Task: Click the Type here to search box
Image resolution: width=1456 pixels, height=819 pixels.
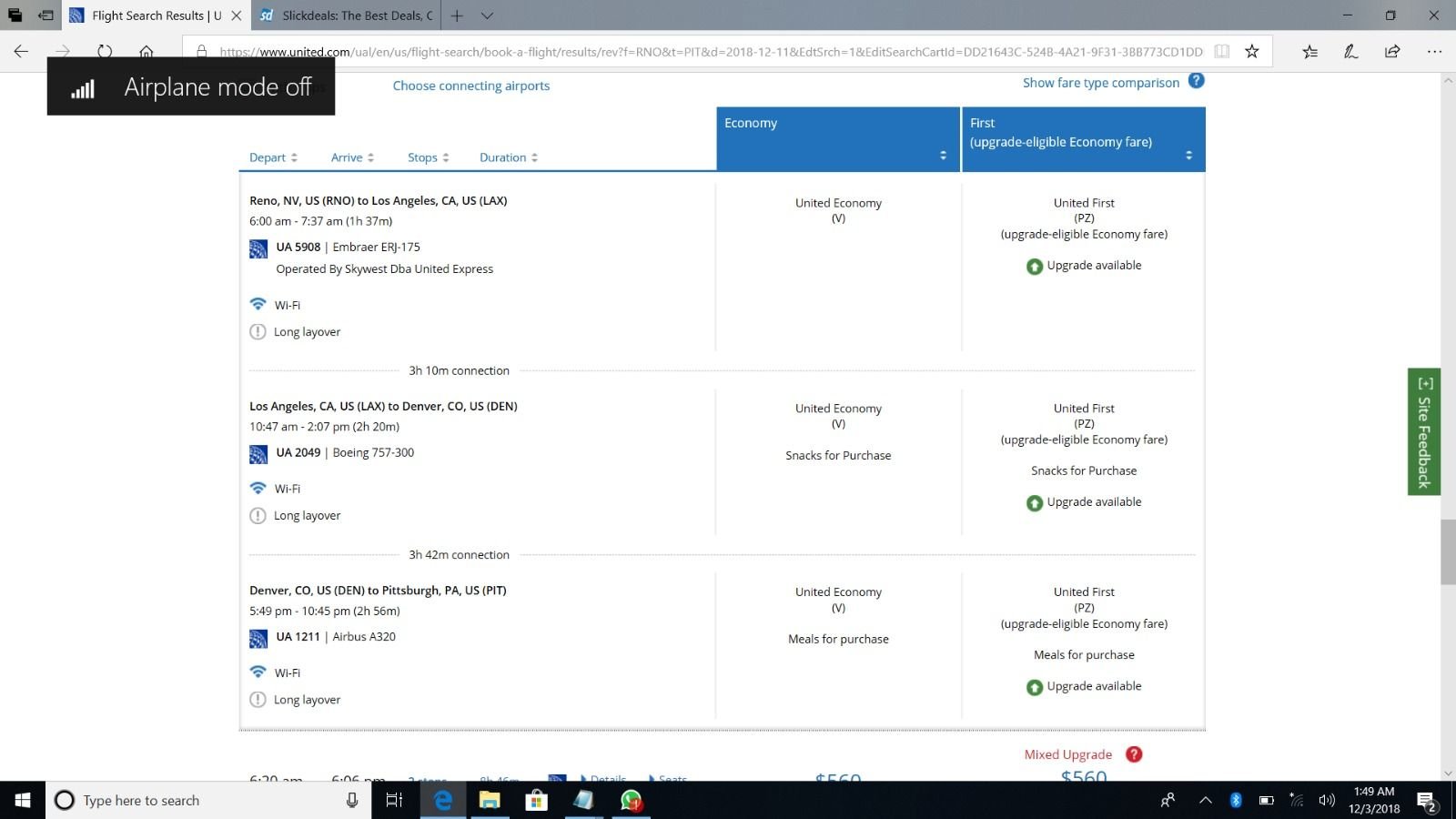Action: (200, 800)
